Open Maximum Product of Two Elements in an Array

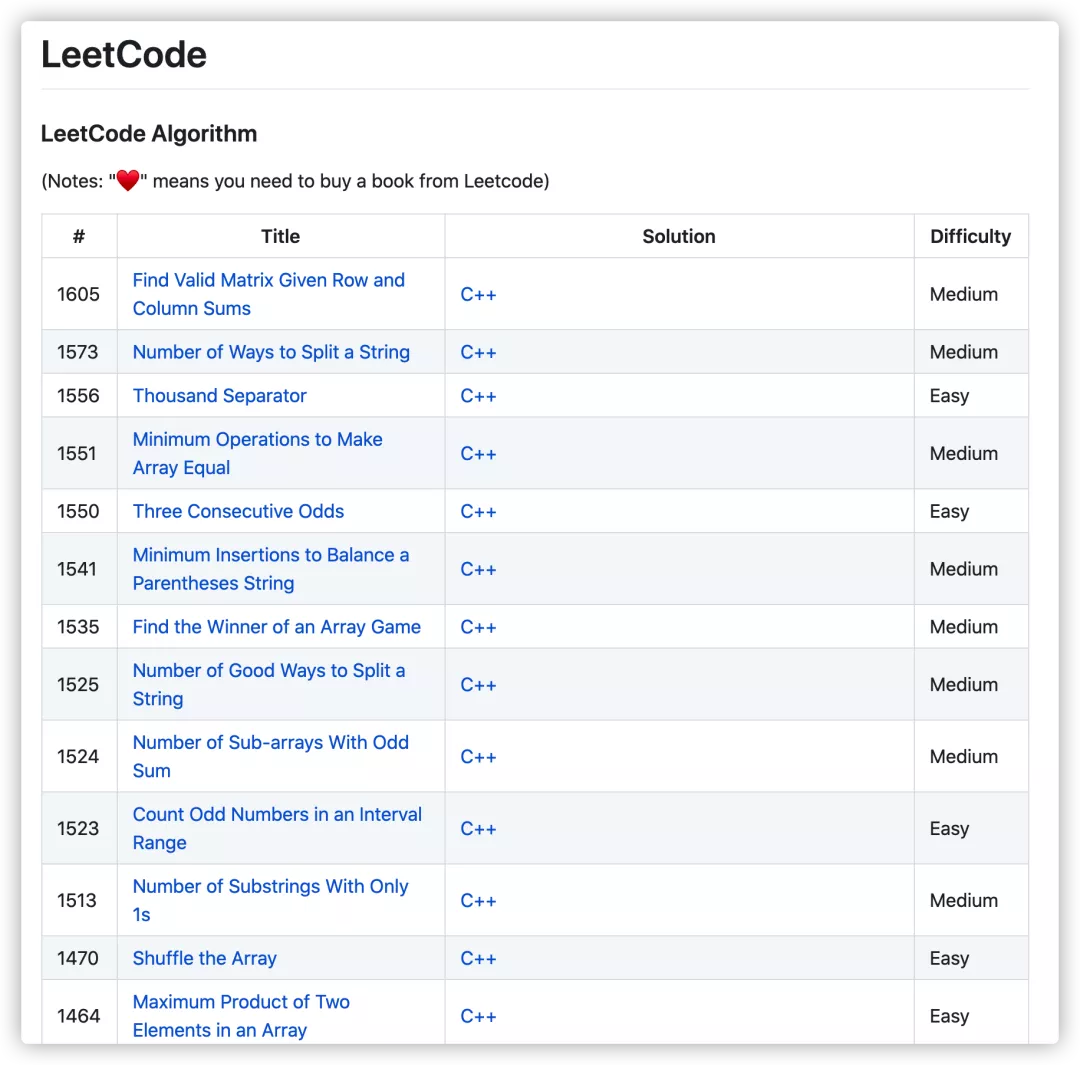point(241,1002)
